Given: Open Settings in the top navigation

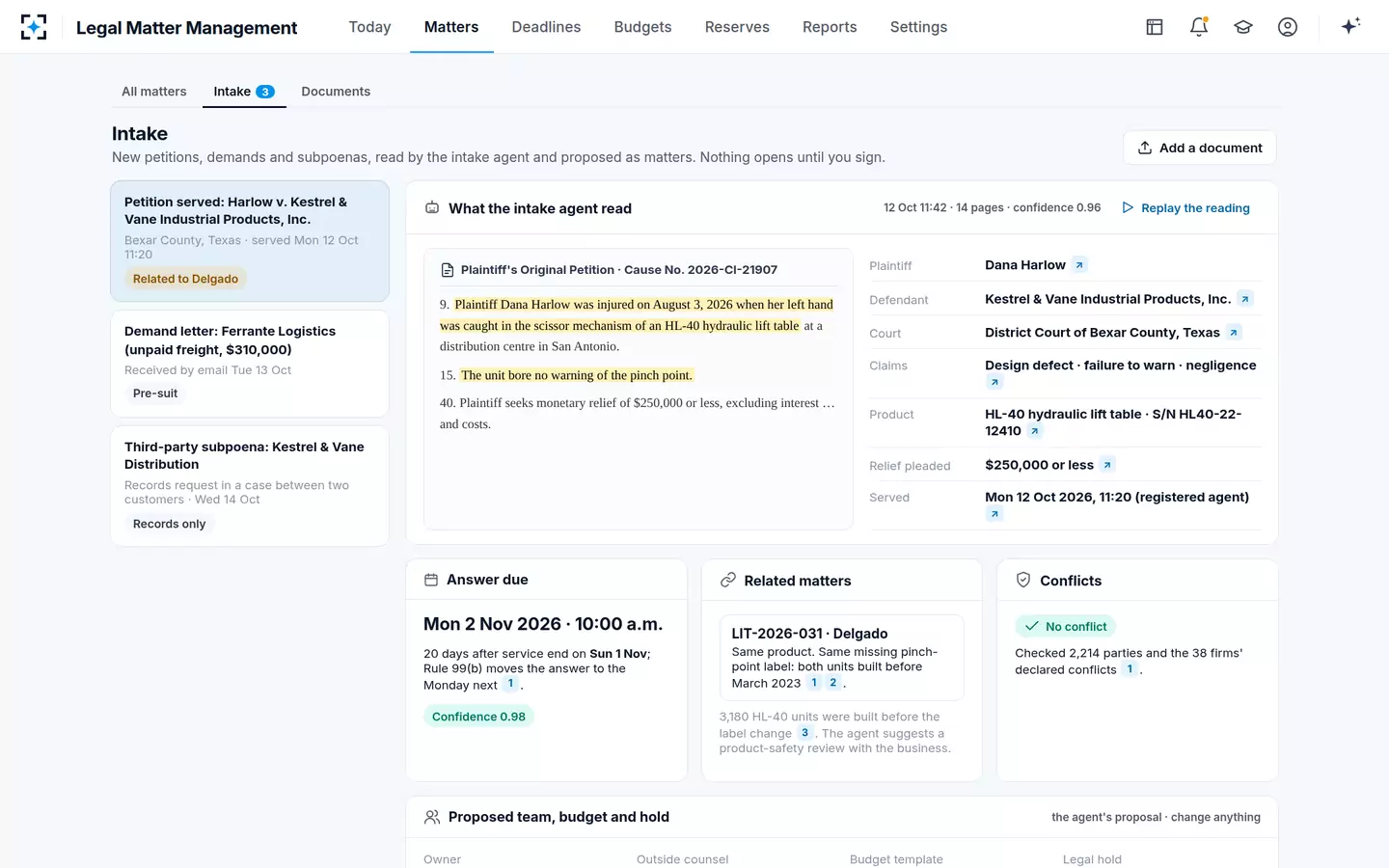Looking at the screenshot, I should pyautogui.click(x=918, y=27).
